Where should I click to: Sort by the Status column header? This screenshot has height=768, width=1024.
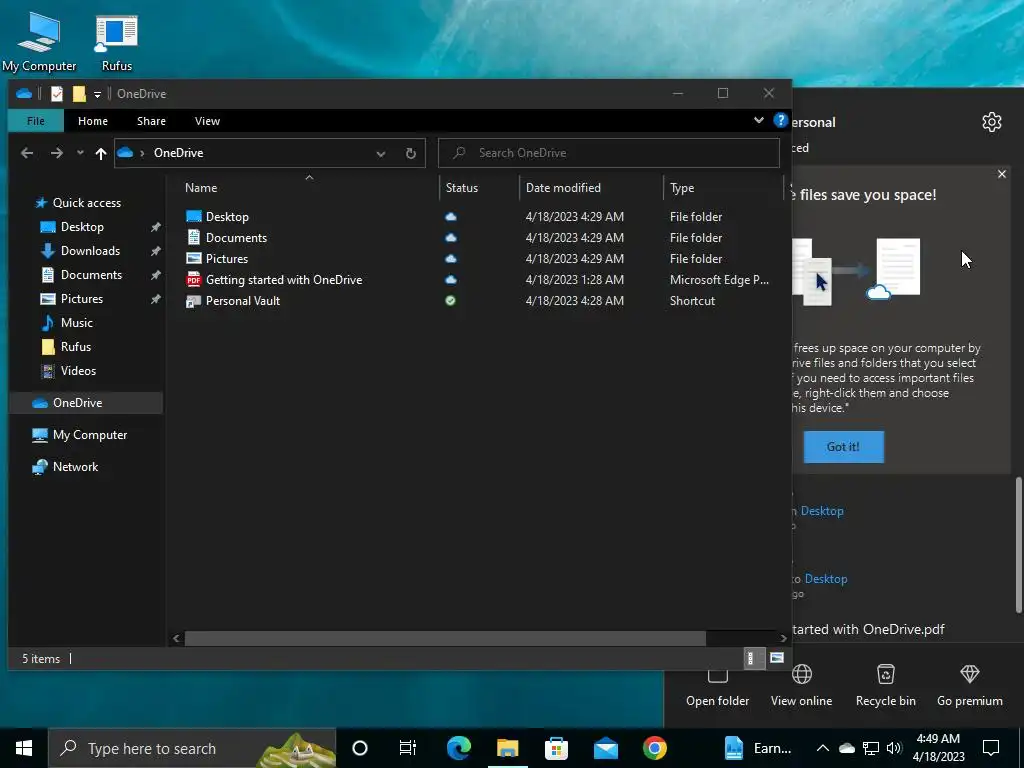pyautogui.click(x=479, y=187)
